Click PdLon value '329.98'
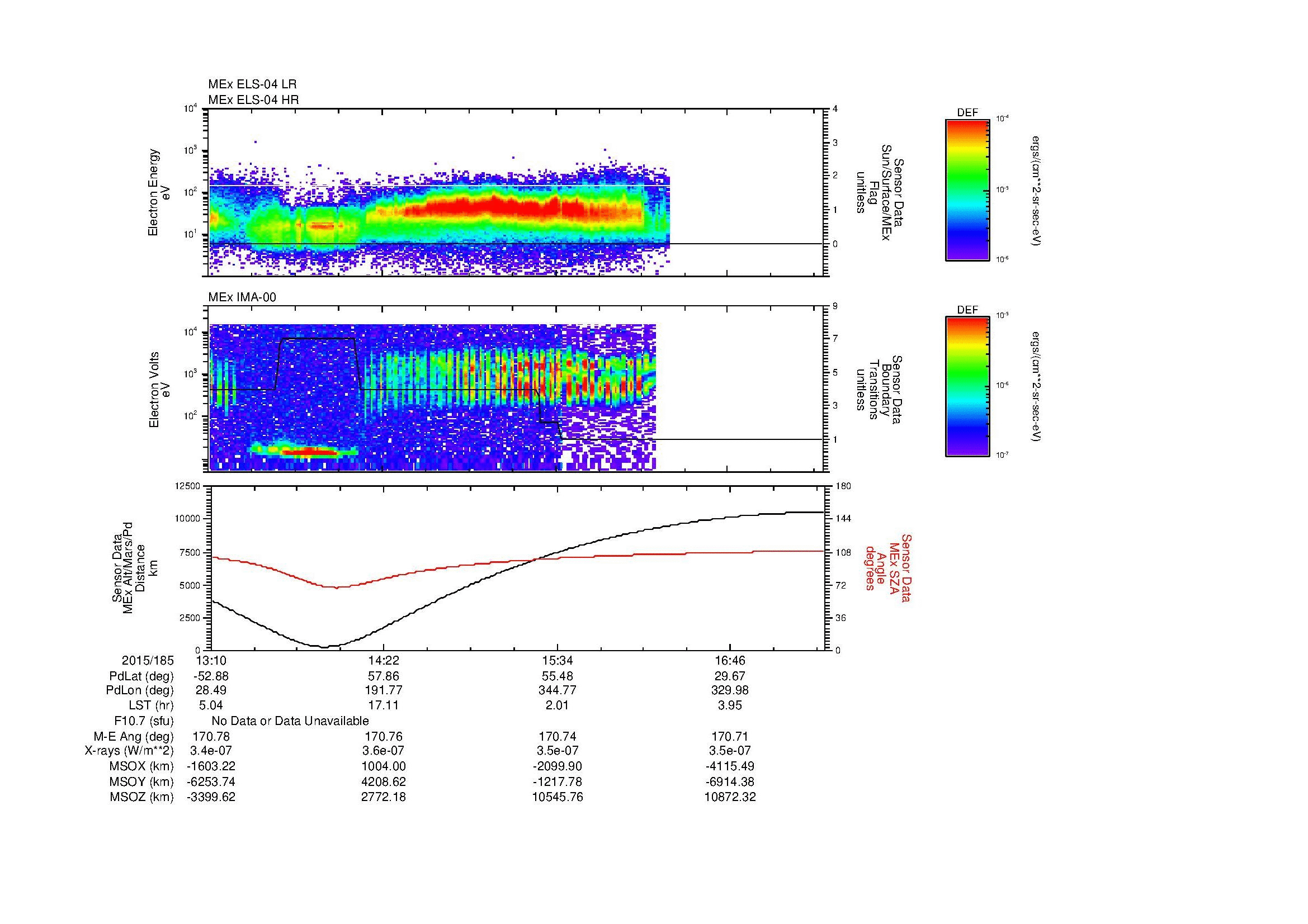This screenshot has width=1308, height=924. 730,690
